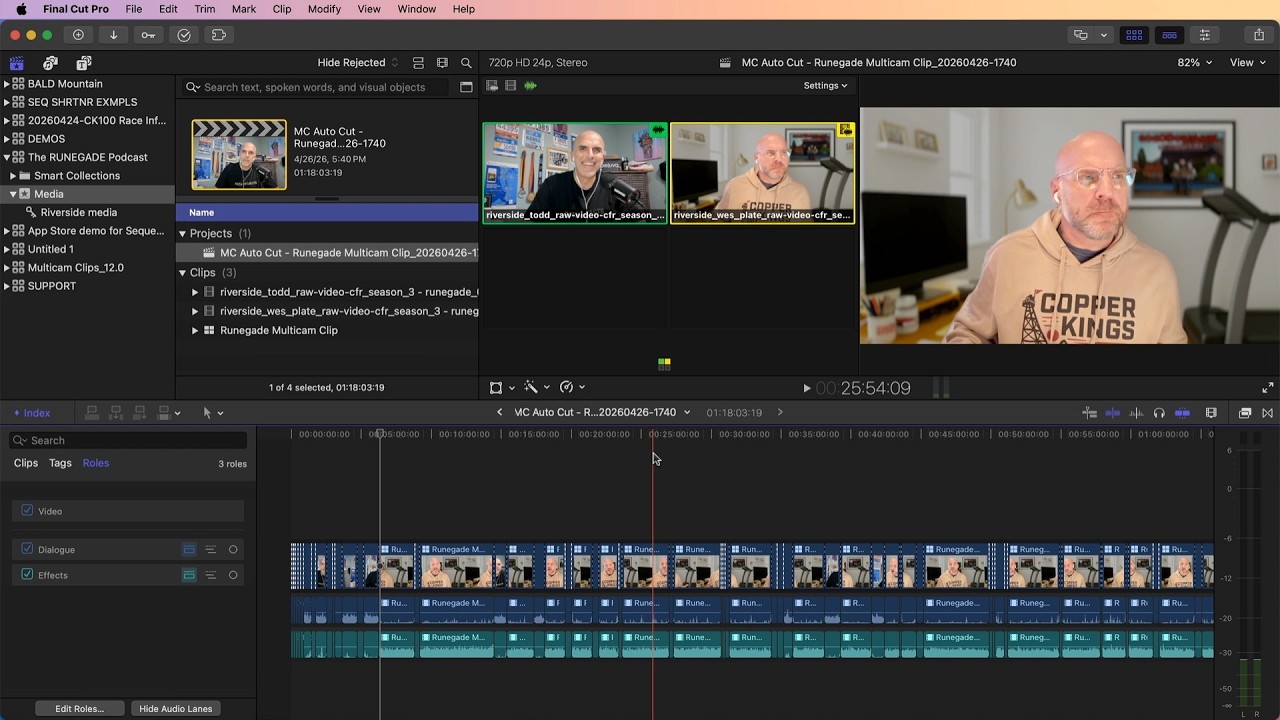Click the share export icon
This screenshot has height=720, width=1280.
pos(1259,35)
